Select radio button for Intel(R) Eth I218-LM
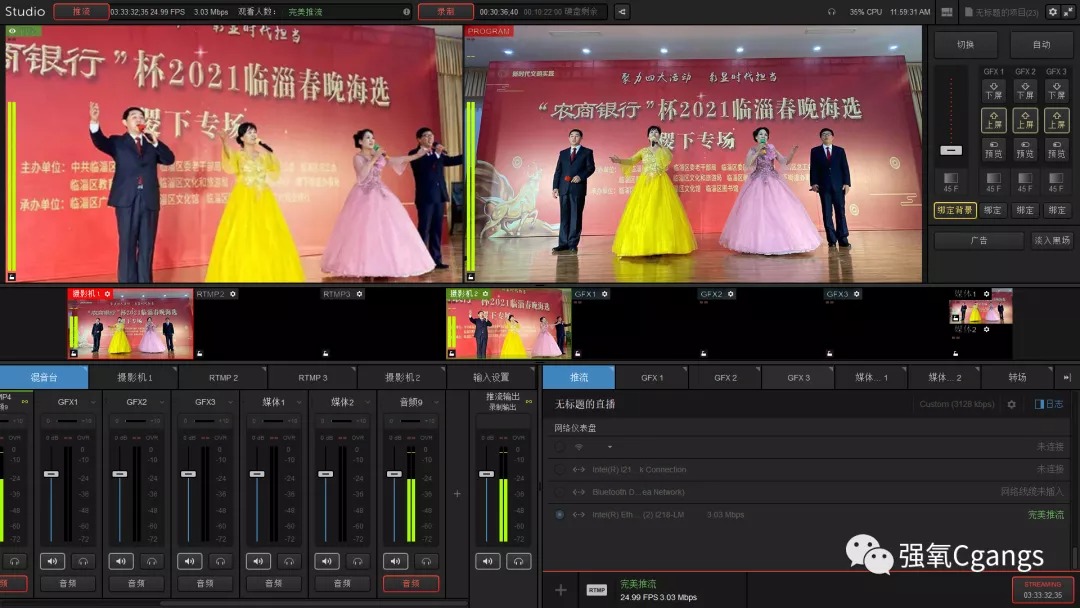The height and width of the screenshot is (608, 1080). pos(559,514)
